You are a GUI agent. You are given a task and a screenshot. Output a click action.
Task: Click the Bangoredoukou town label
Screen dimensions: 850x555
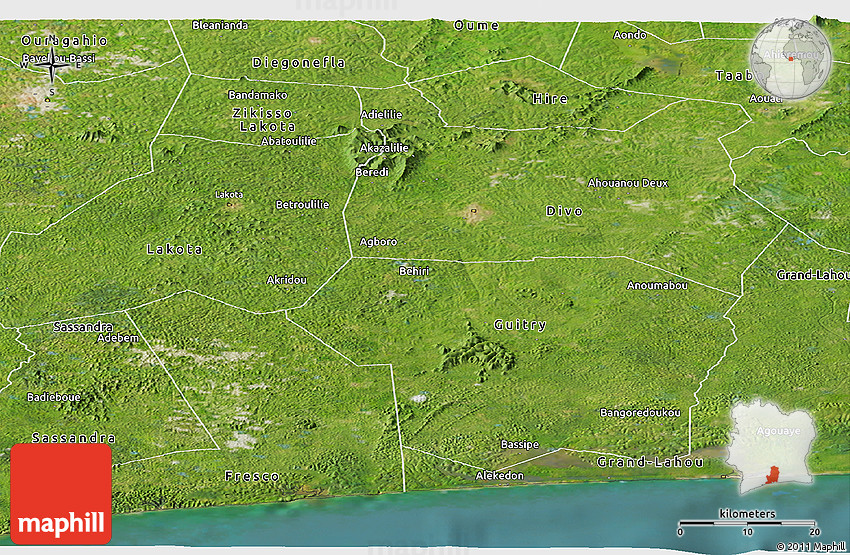coord(640,413)
